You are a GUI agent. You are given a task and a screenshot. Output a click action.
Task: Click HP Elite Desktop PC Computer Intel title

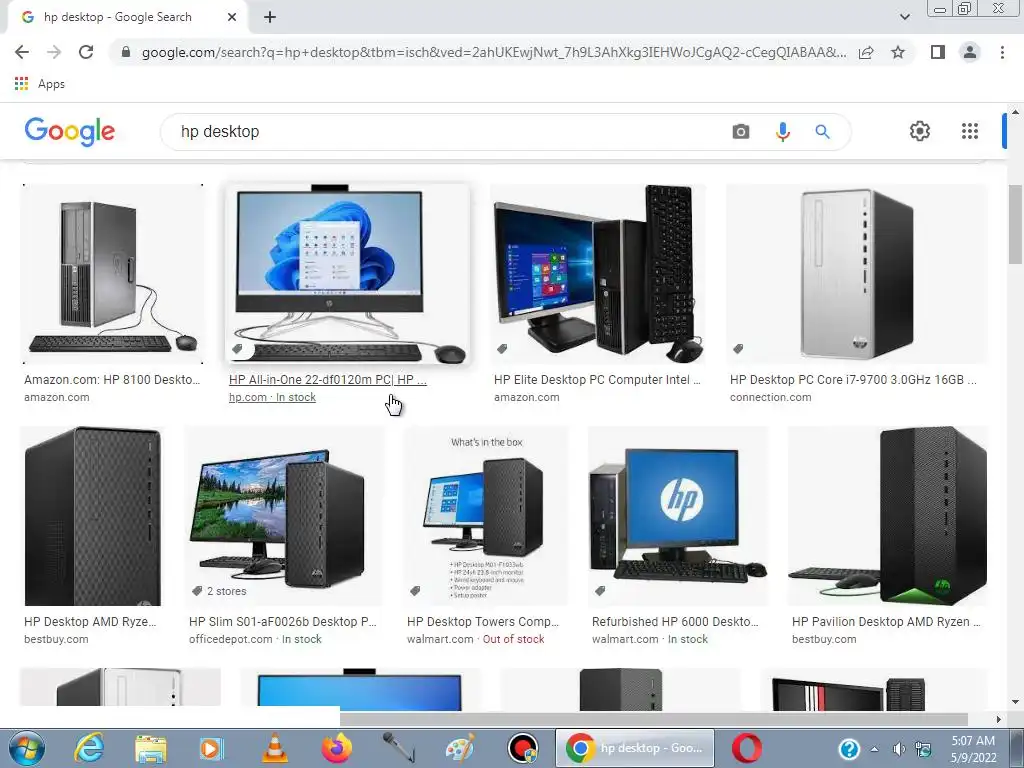[597, 379]
